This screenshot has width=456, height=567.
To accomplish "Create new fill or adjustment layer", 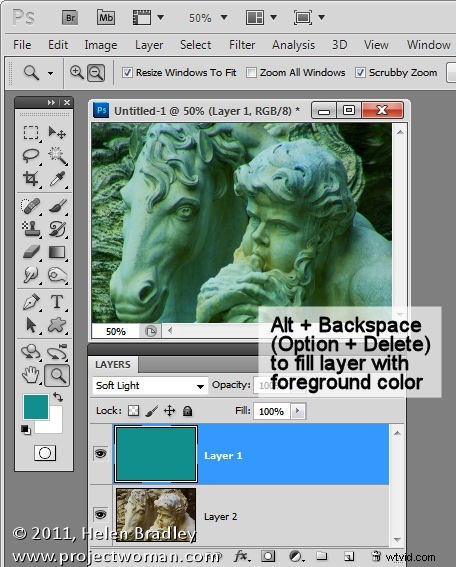I will tap(295, 556).
